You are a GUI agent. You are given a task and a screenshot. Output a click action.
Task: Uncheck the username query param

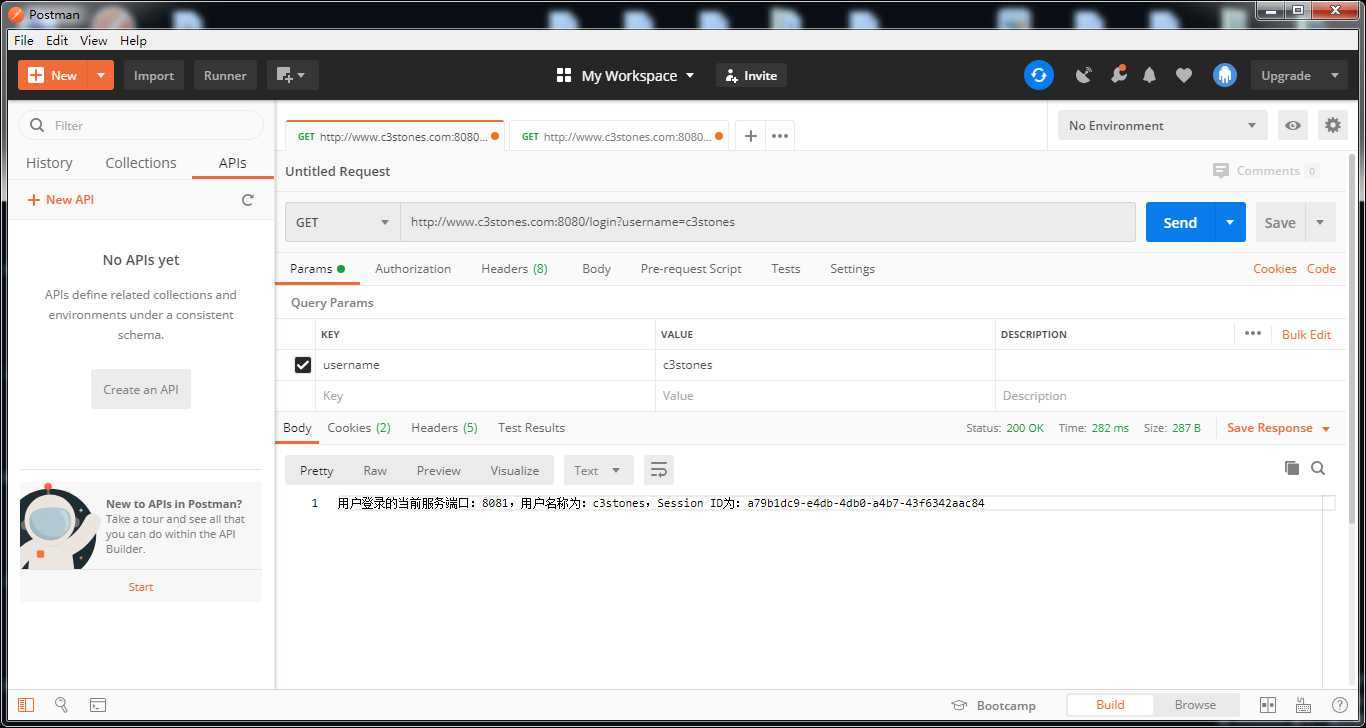coord(303,365)
